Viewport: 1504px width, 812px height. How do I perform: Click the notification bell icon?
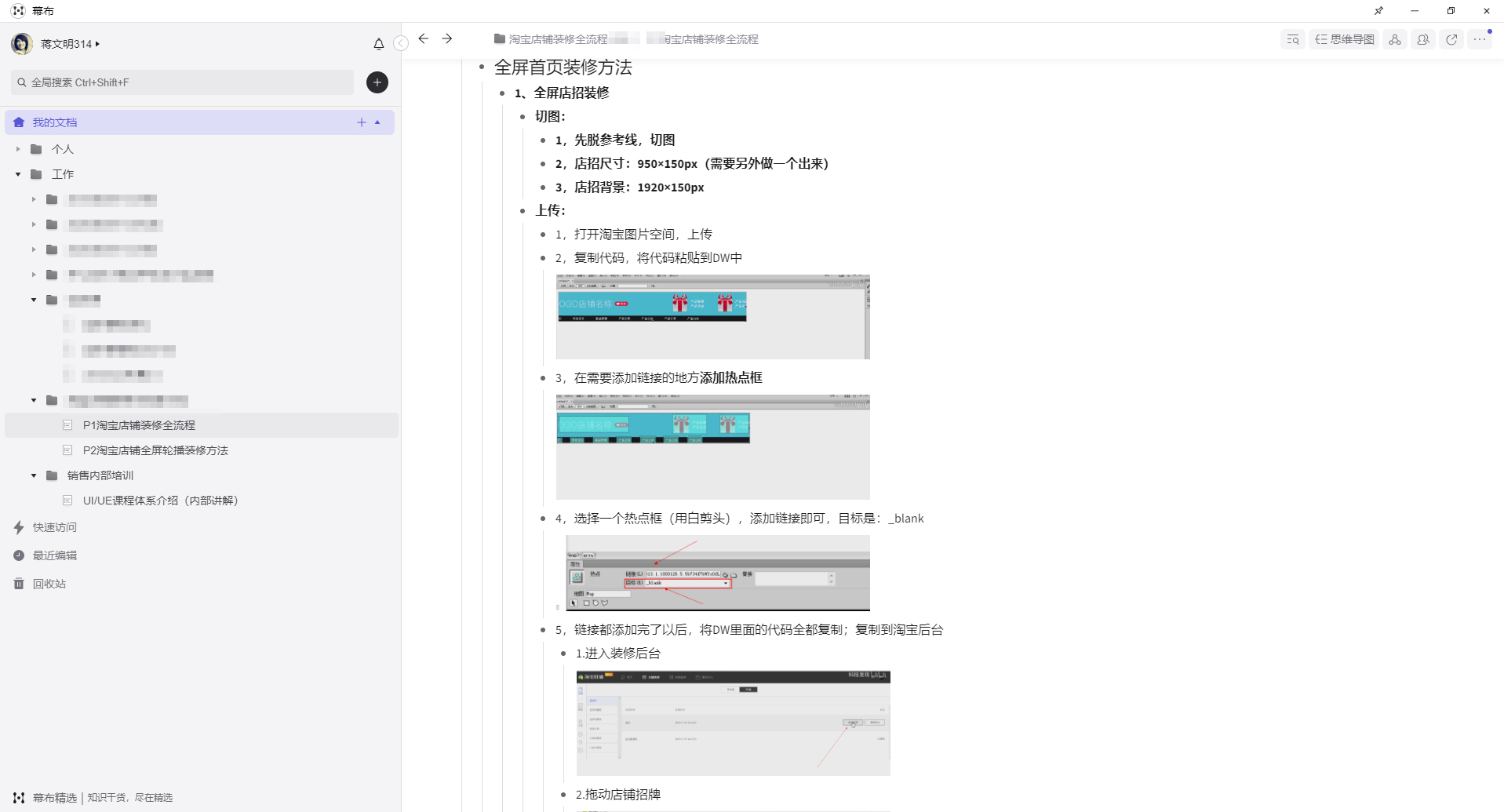click(379, 44)
